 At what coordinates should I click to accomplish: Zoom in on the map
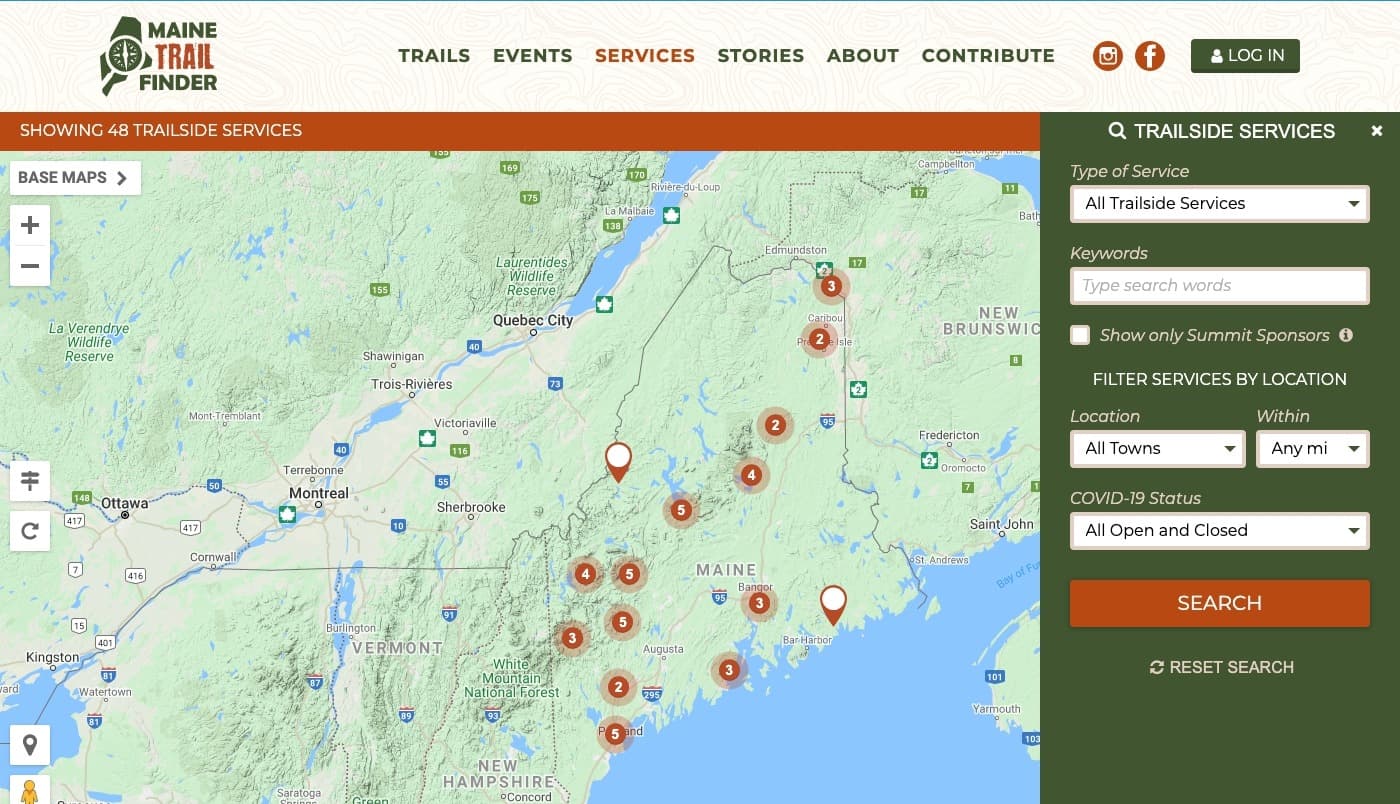point(30,225)
